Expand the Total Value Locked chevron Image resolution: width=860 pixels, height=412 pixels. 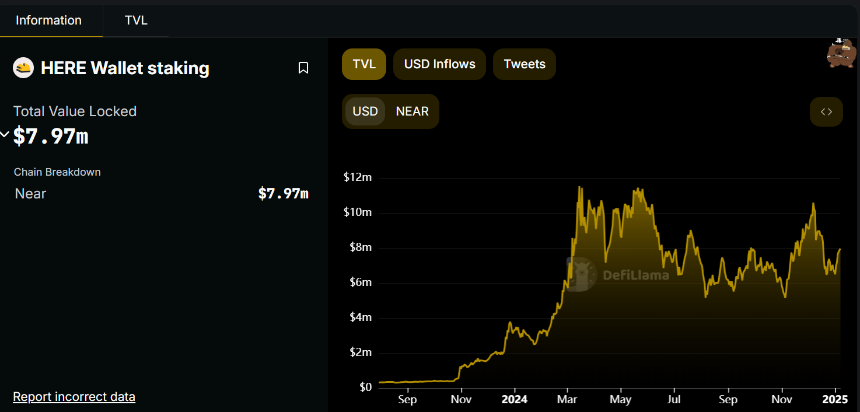(x=5, y=134)
